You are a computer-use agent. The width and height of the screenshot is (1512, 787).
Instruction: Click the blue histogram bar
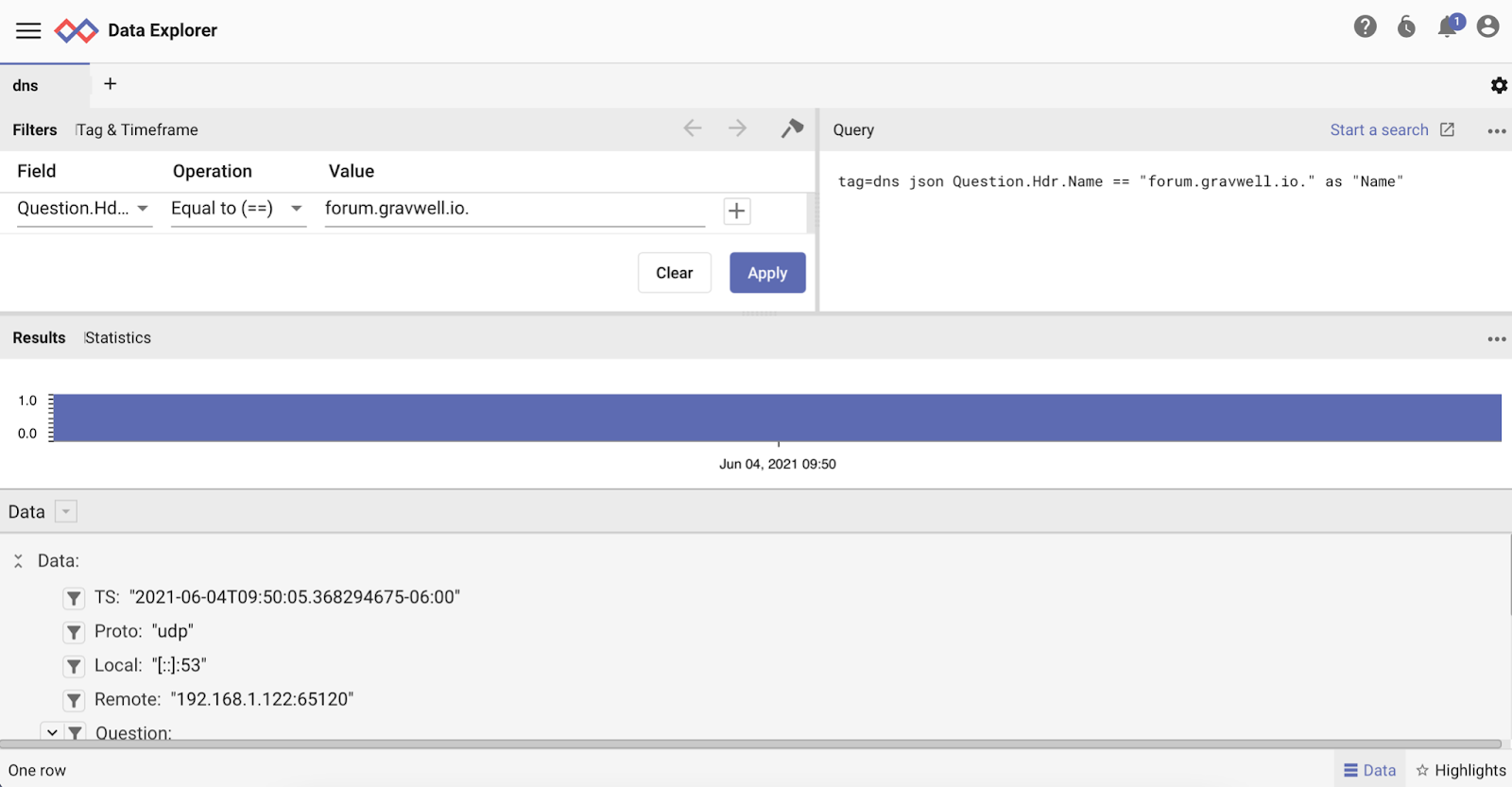pyautogui.click(x=778, y=418)
